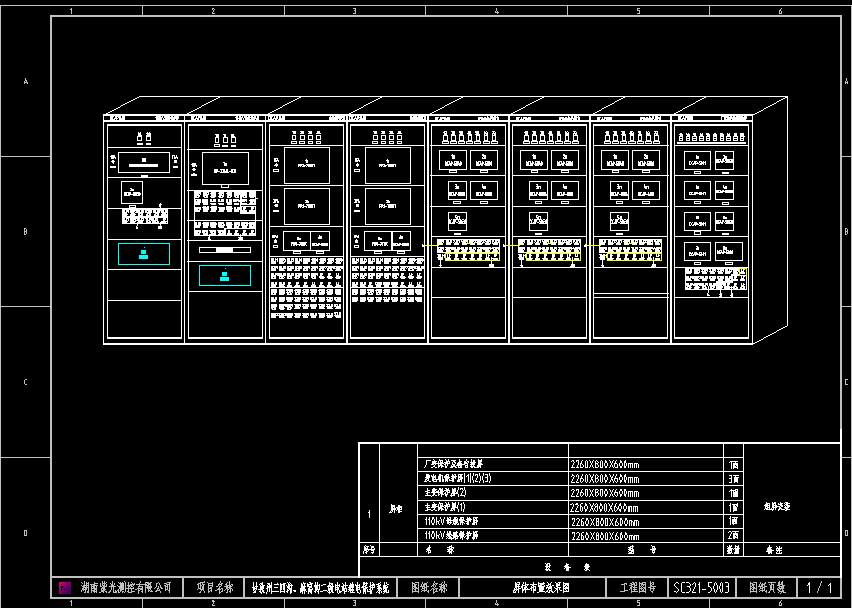Click the 图纸页数 label cell
Screen dimensions: 852x608
[x=768, y=588]
